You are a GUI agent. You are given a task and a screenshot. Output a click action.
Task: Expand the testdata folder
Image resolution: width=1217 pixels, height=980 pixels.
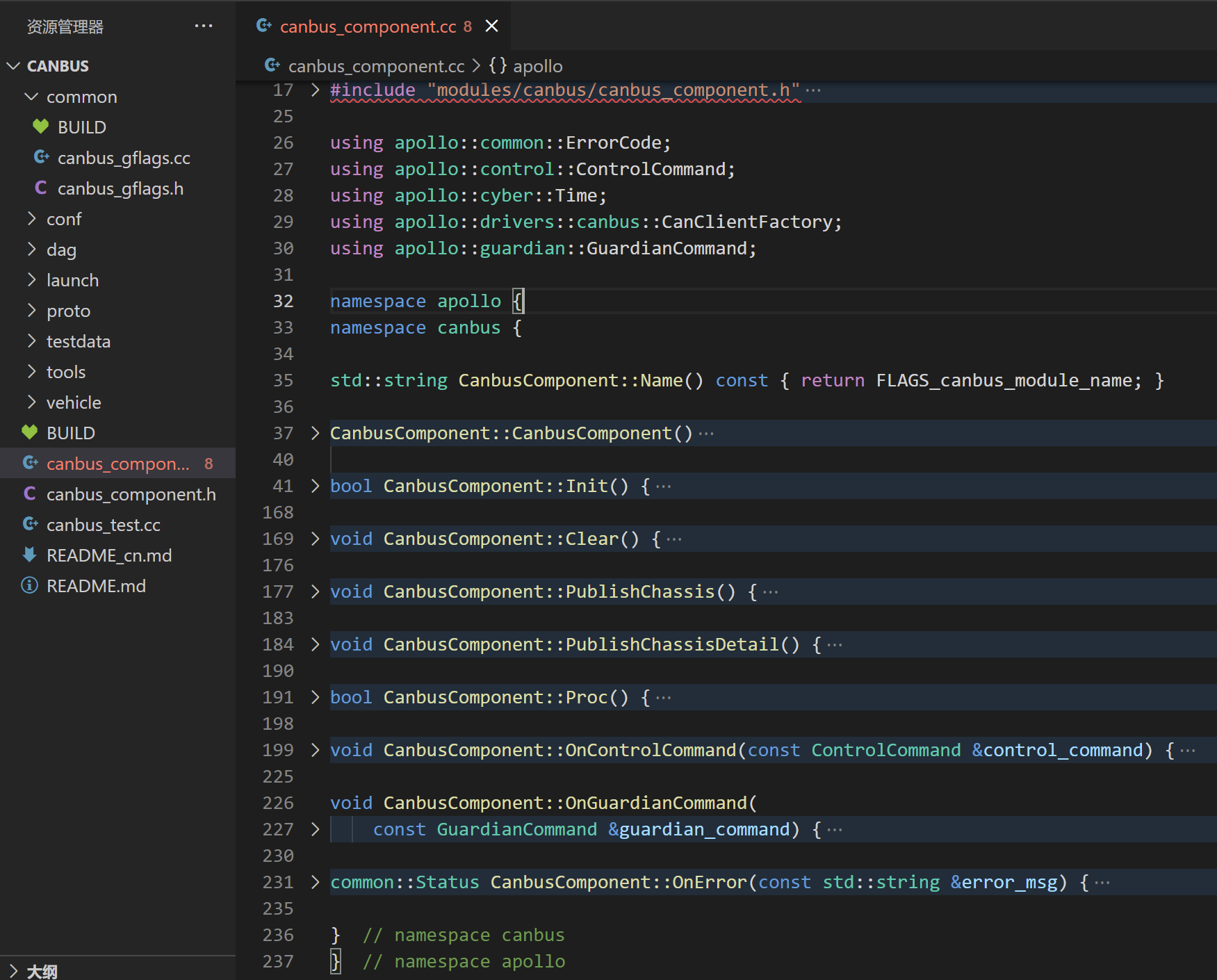pyautogui.click(x=31, y=341)
